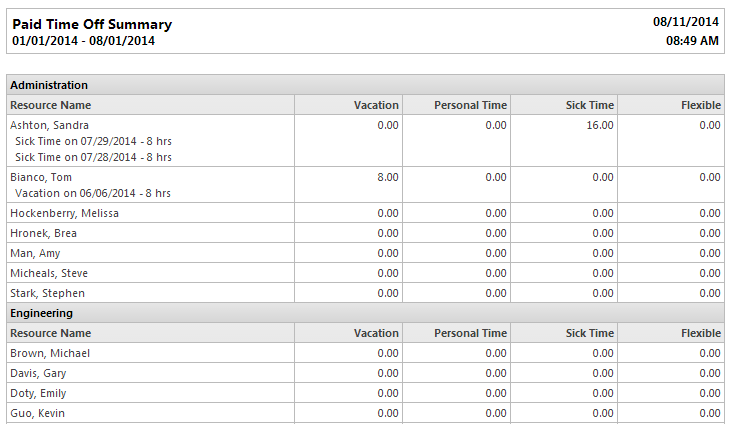Select the Sick Time on 07/29/2014 entry
Screen dimensions: 732x424
coord(93,141)
